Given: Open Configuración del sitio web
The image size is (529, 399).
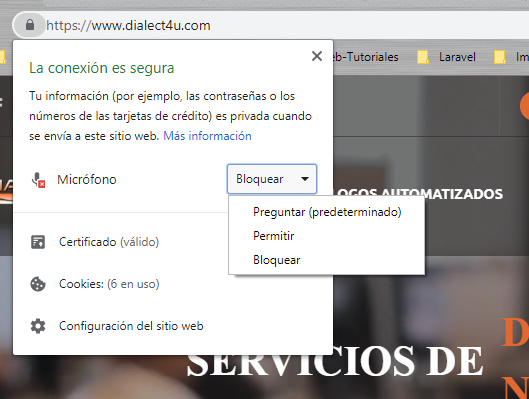Looking at the screenshot, I should click(131, 326).
